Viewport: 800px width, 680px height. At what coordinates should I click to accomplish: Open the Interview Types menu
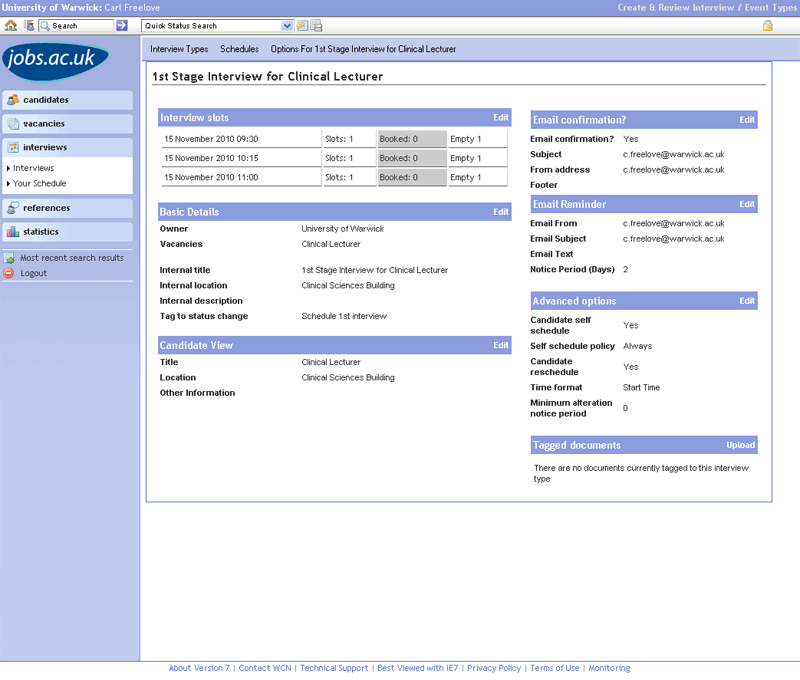(179, 49)
